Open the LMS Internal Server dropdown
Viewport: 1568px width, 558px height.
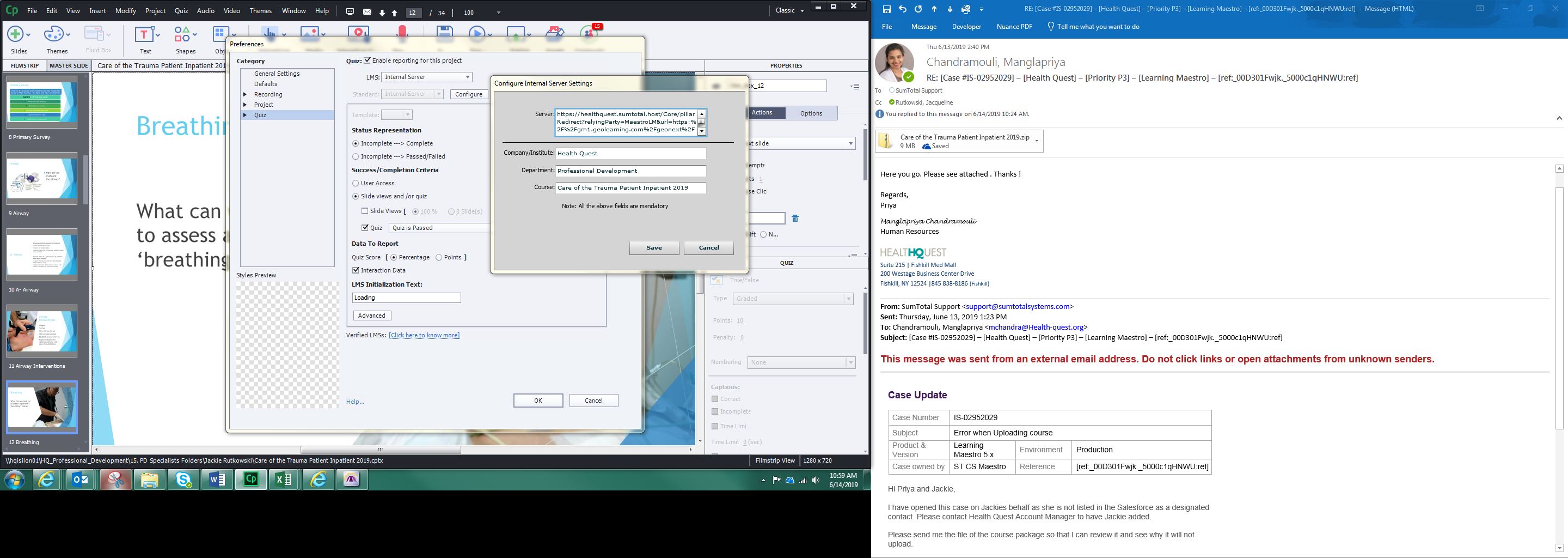pyautogui.click(x=427, y=77)
